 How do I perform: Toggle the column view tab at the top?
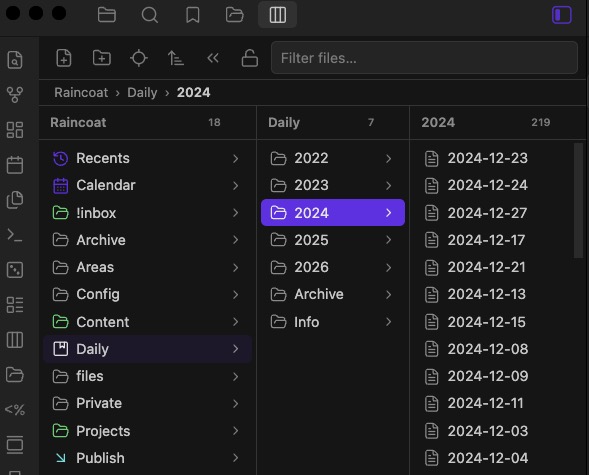278,15
